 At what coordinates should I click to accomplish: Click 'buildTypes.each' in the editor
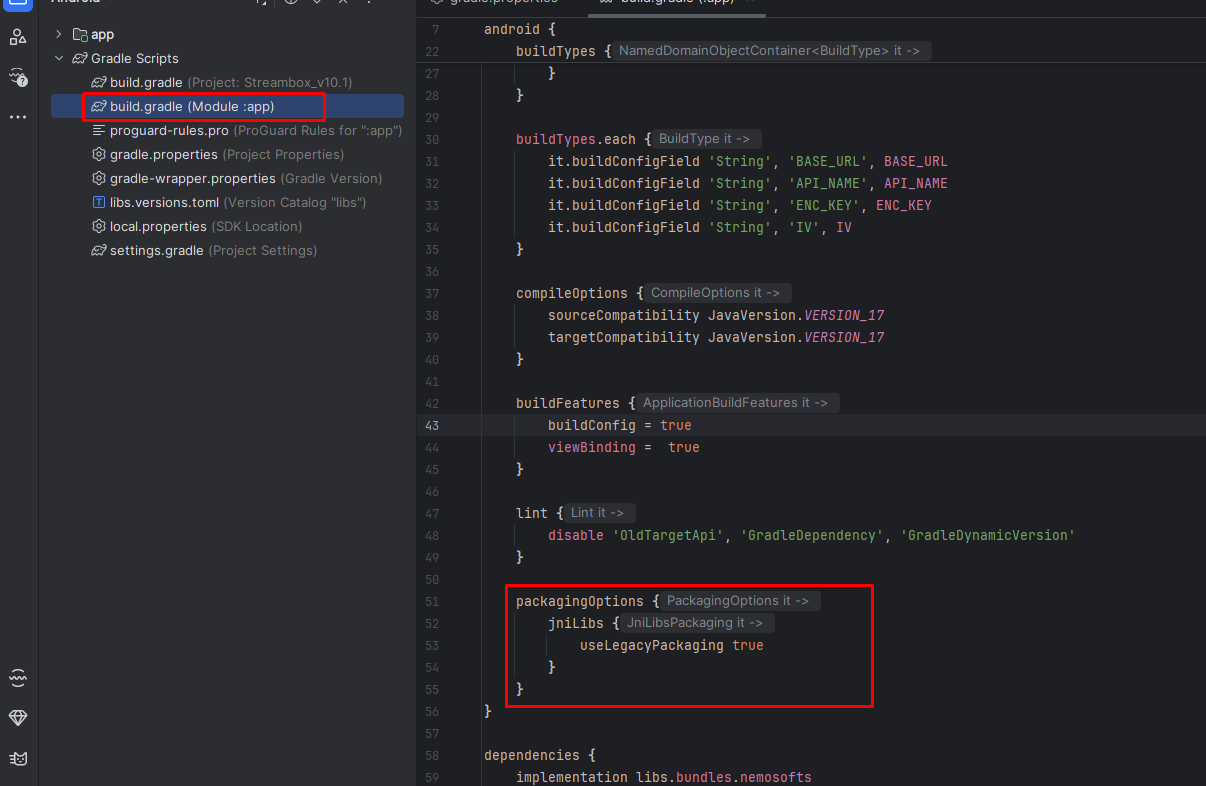(x=576, y=138)
